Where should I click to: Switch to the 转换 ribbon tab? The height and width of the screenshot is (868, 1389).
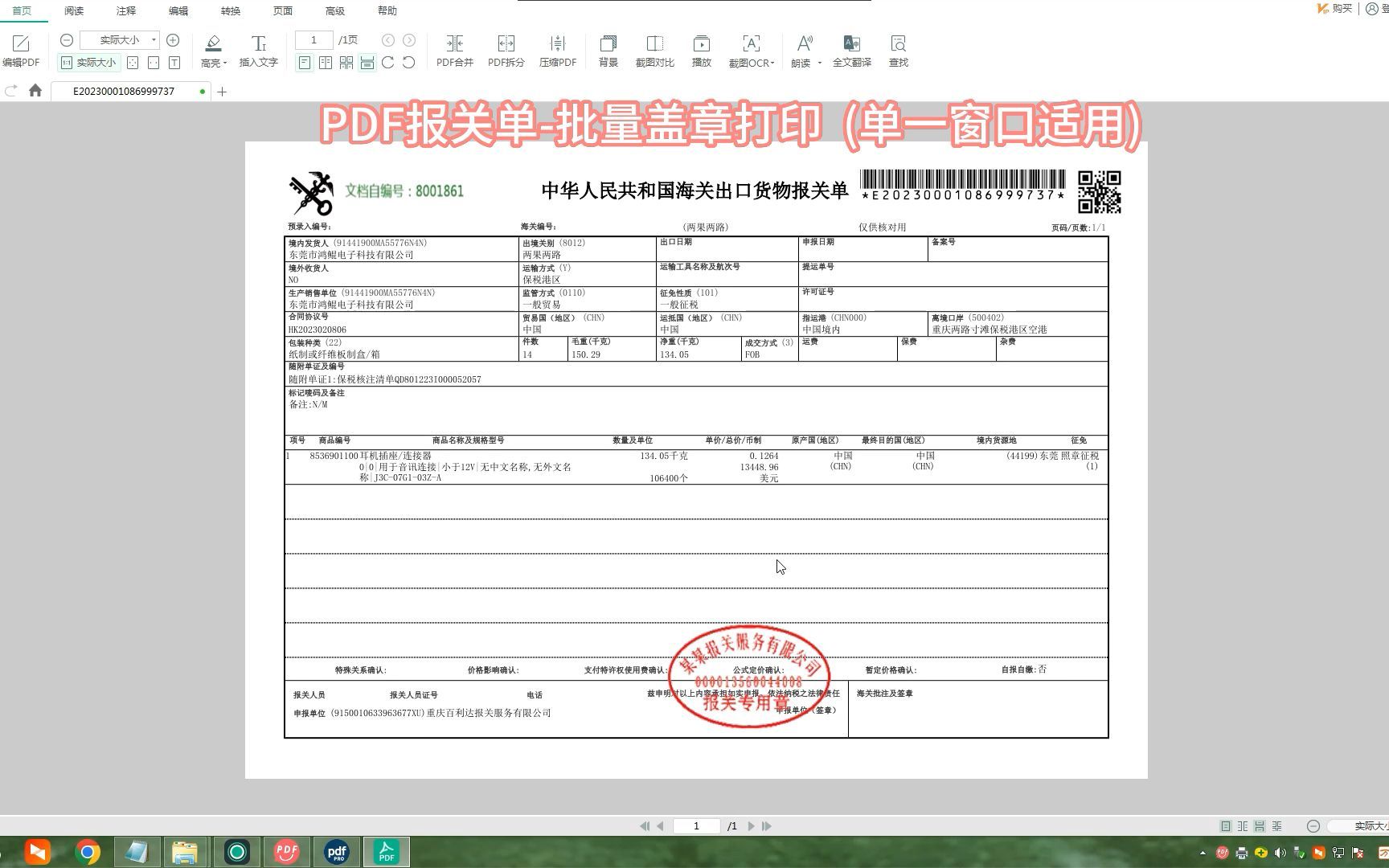(231, 10)
